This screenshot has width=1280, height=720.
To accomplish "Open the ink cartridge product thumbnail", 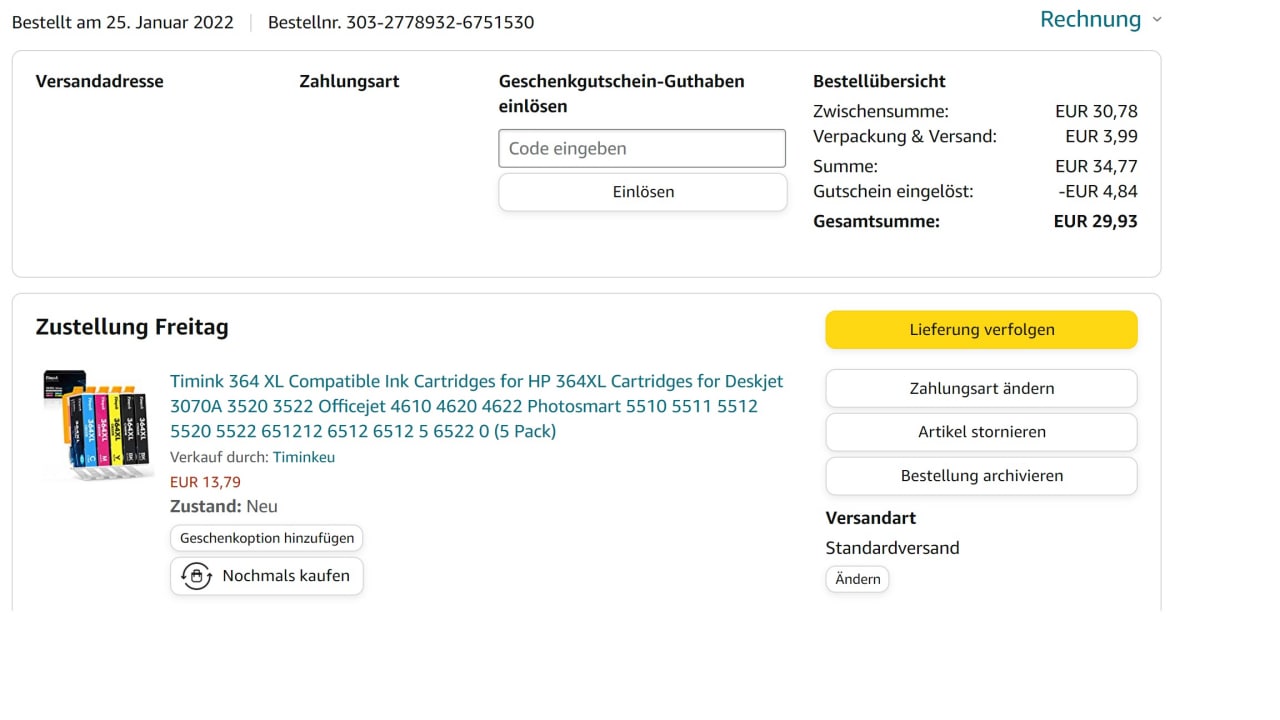I will click(98, 424).
